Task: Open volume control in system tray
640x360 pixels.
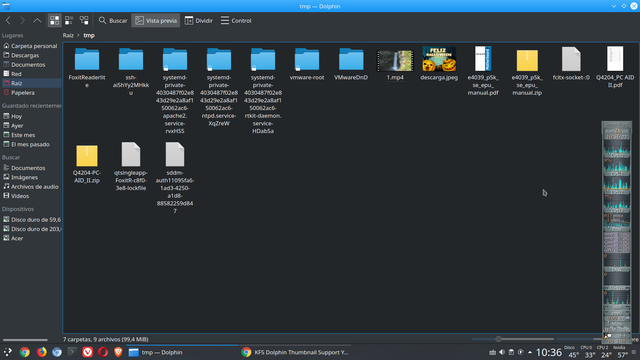Action: [502, 352]
